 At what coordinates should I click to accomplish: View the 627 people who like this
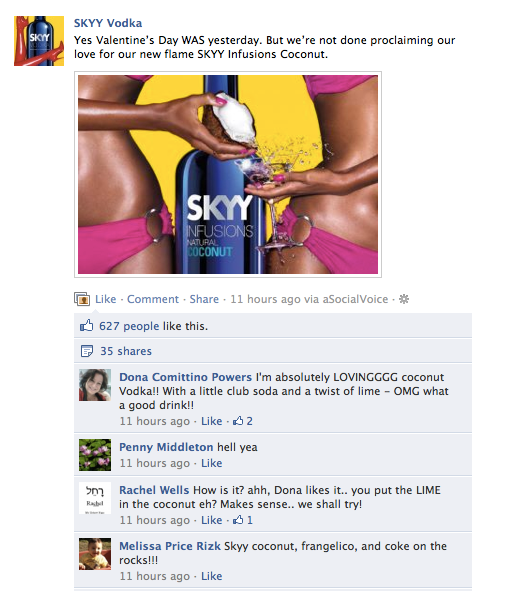point(129,326)
